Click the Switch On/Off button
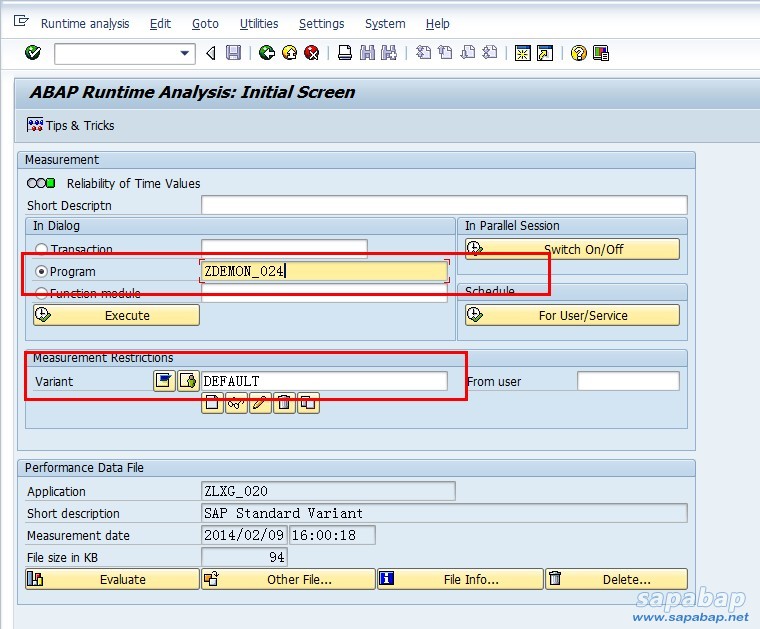The height and width of the screenshot is (629, 760). [572, 249]
